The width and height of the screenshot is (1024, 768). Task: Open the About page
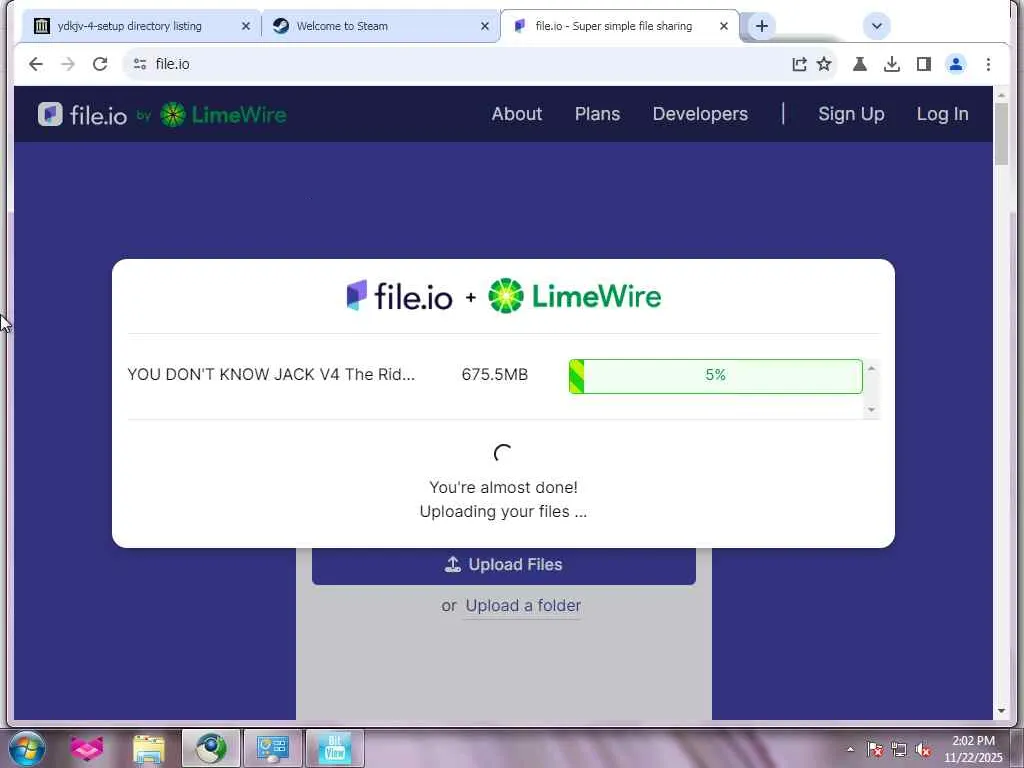tap(517, 114)
